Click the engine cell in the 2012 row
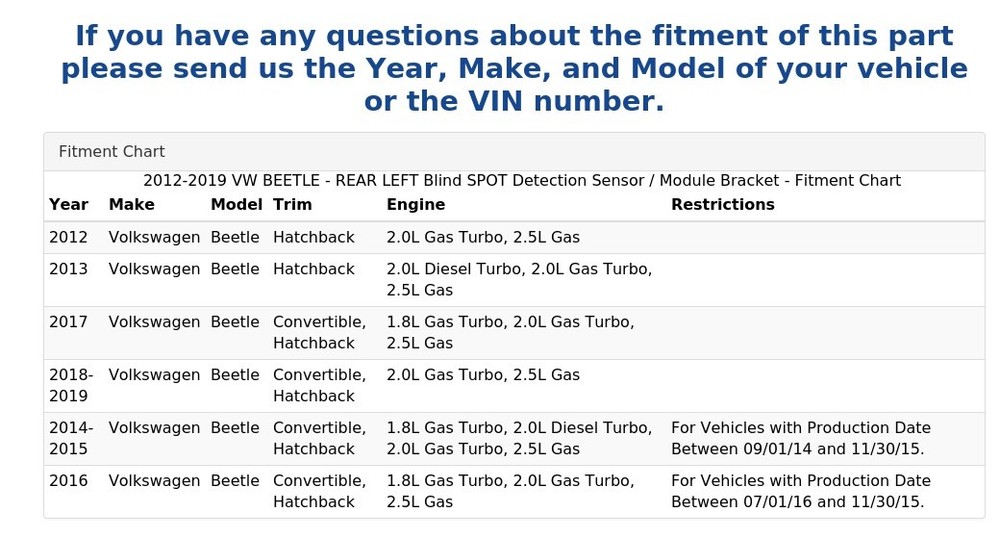The image size is (1000, 538). click(483, 238)
